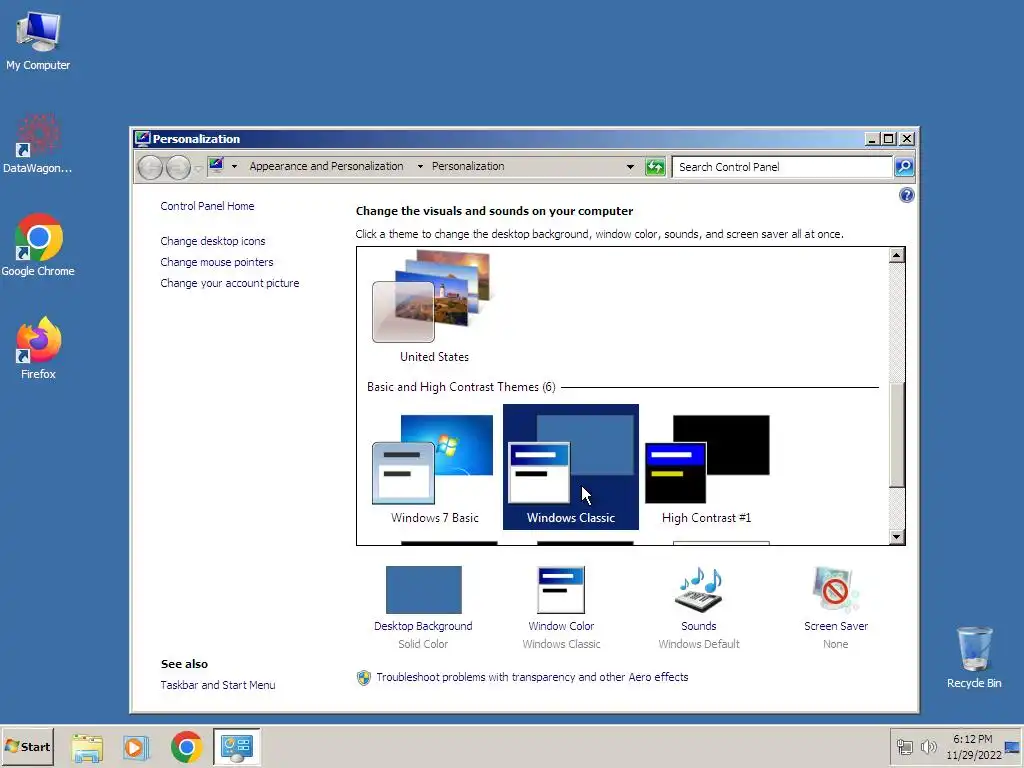Select the United States theme
The height and width of the screenshot is (768, 1024).
(x=434, y=306)
